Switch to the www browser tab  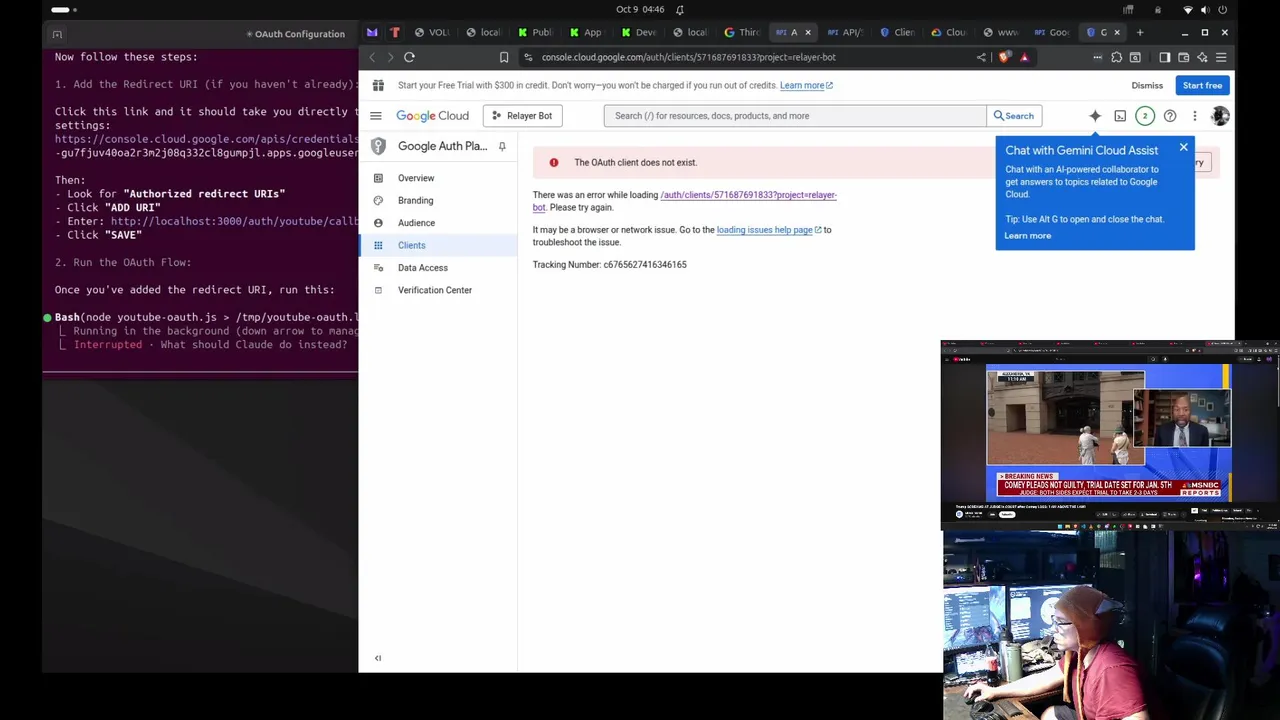tap(1000, 32)
